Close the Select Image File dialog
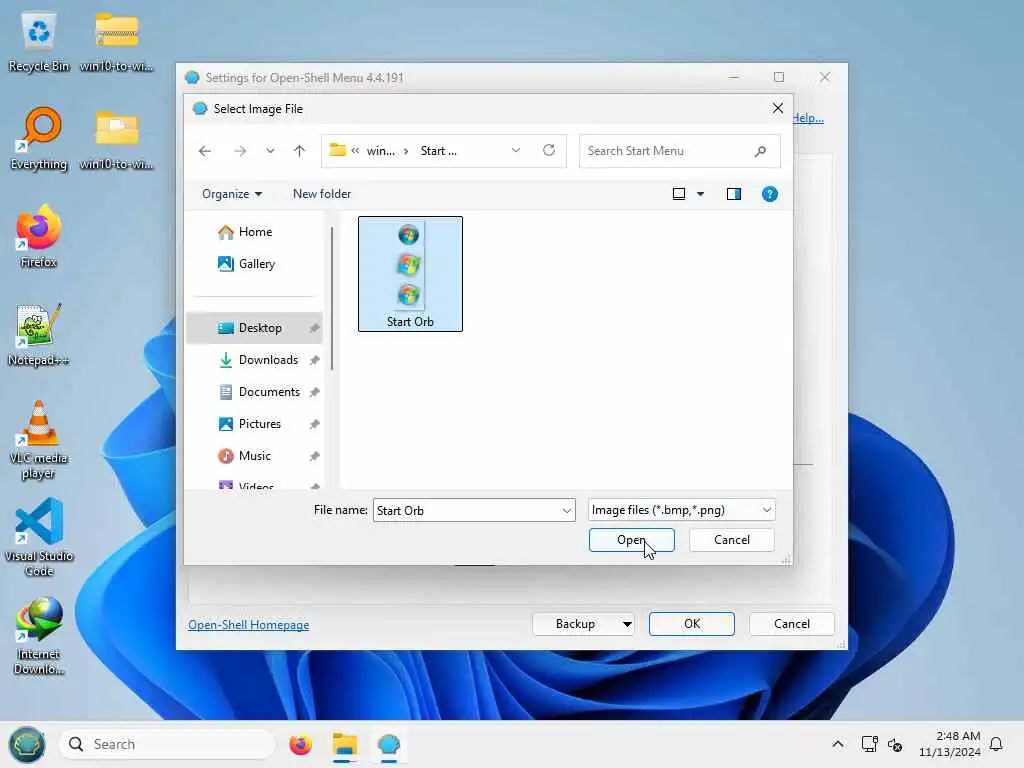1024x768 pixels. coord(778,108)
